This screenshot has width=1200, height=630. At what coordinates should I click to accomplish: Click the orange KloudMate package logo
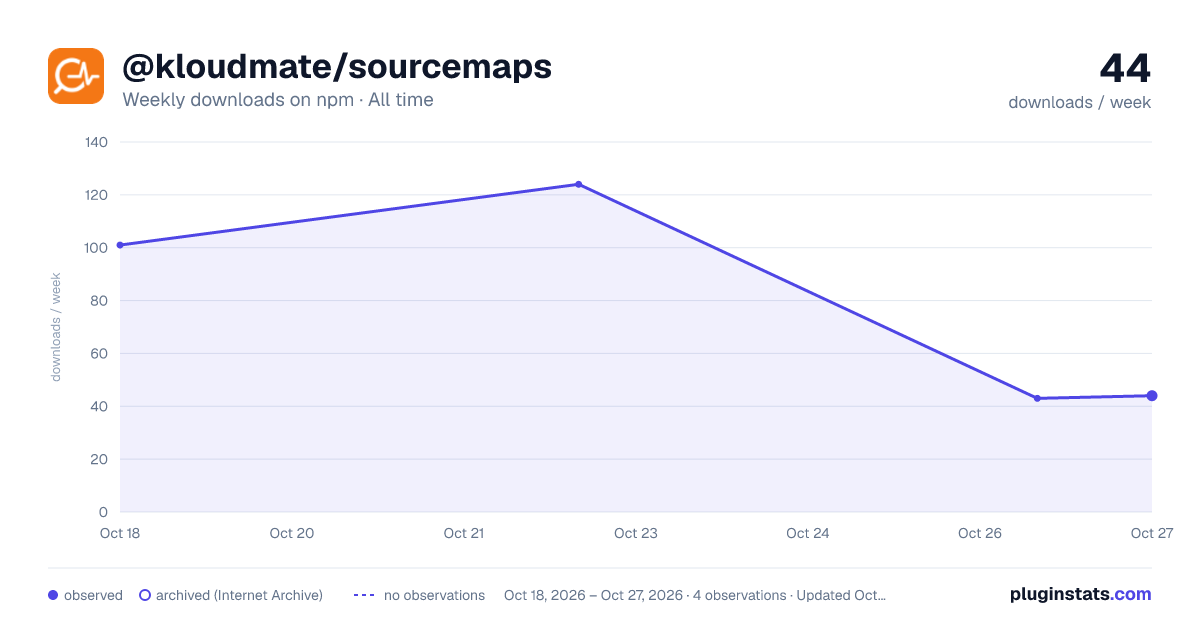click(76, 76)
